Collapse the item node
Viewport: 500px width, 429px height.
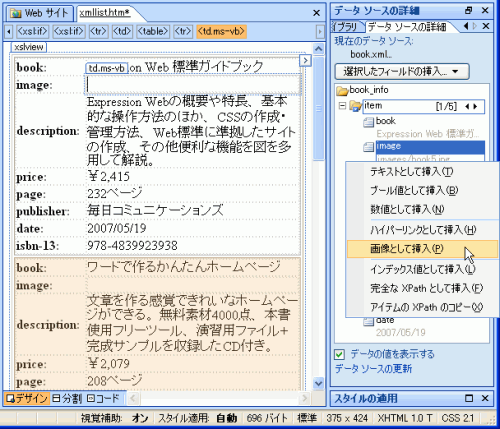pos(342,106)
